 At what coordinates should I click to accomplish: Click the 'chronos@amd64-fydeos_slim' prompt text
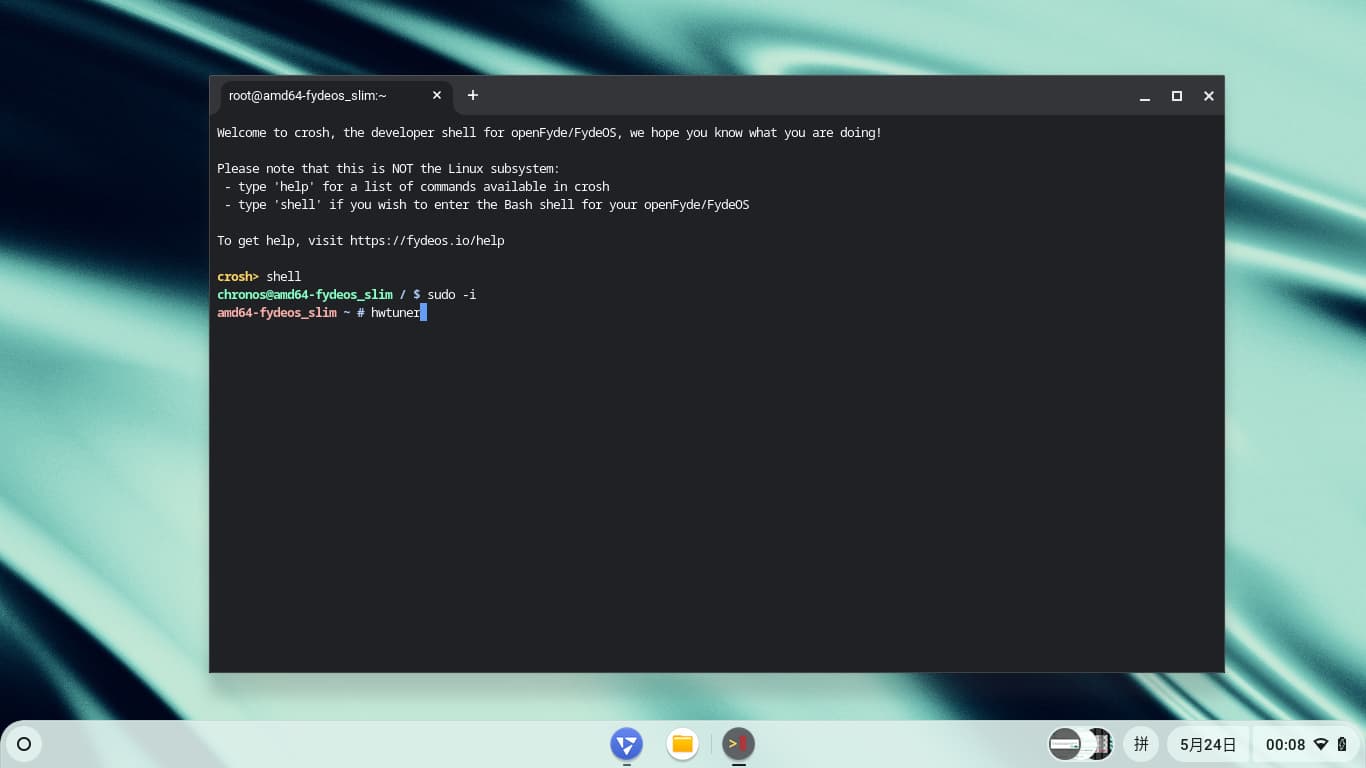point(305,295)
